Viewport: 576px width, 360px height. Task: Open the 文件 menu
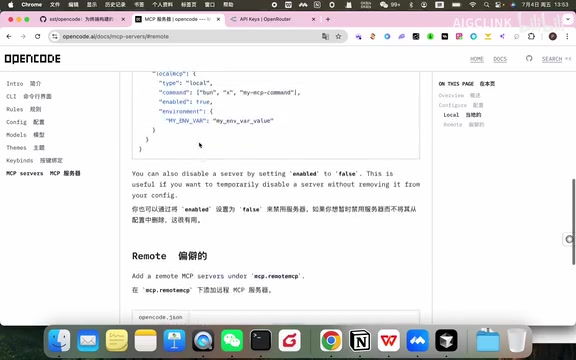point(55,5)
